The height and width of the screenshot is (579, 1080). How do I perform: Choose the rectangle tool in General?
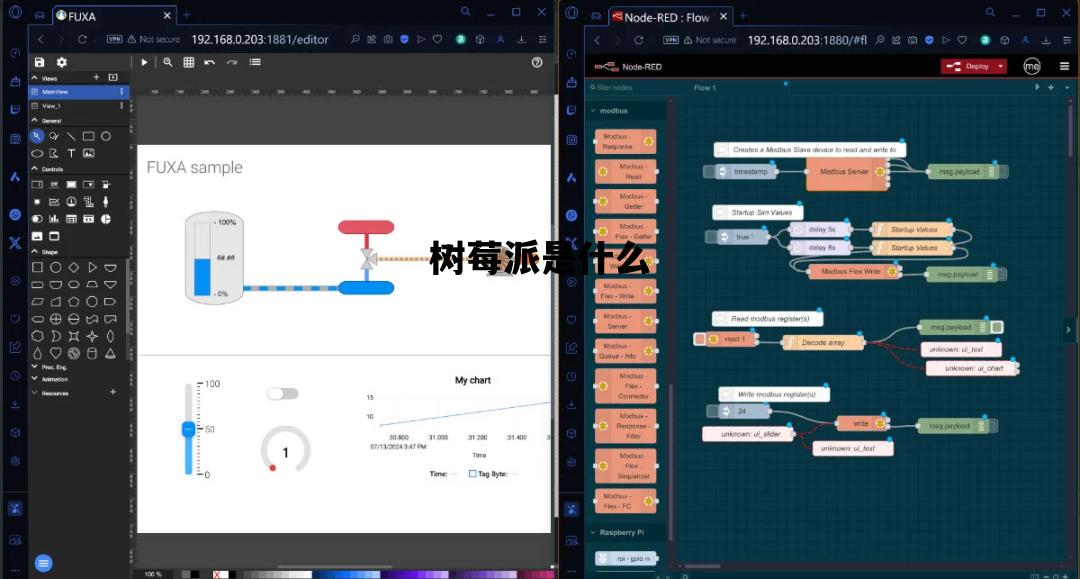pyautogui.click(x=88, y=136)
